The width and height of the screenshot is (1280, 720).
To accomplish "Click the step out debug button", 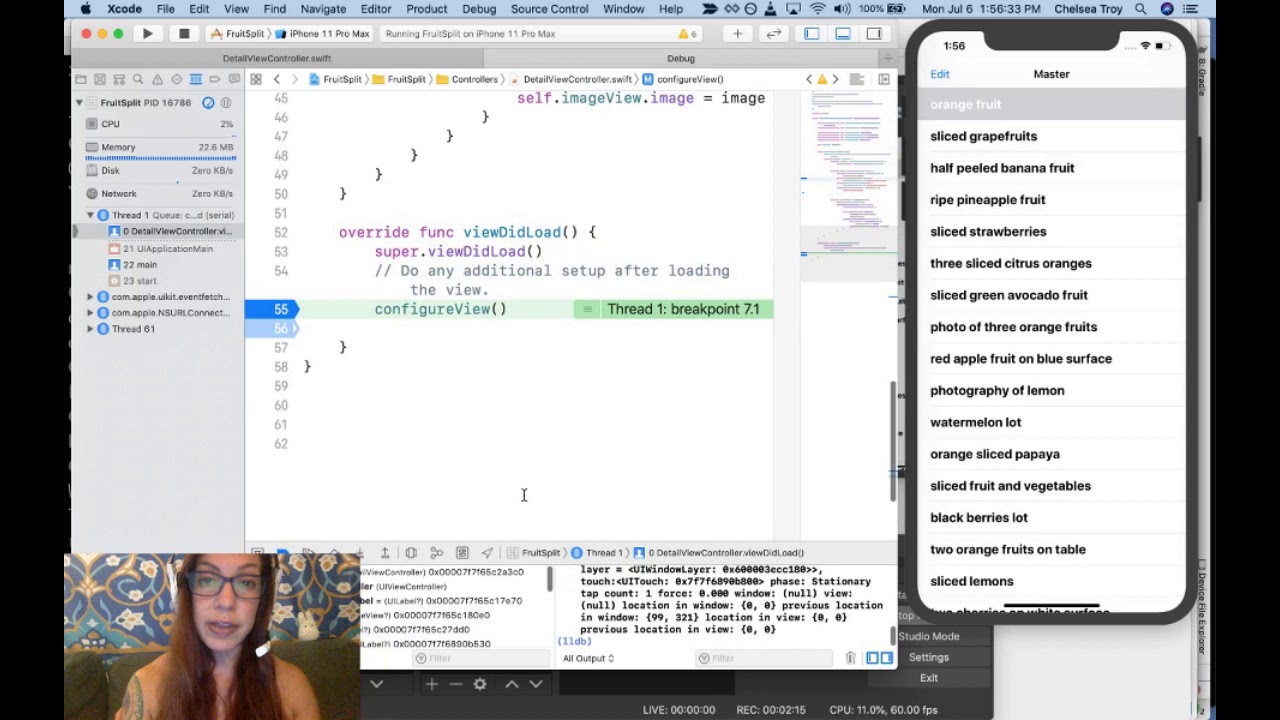I will tap(385, 553).
